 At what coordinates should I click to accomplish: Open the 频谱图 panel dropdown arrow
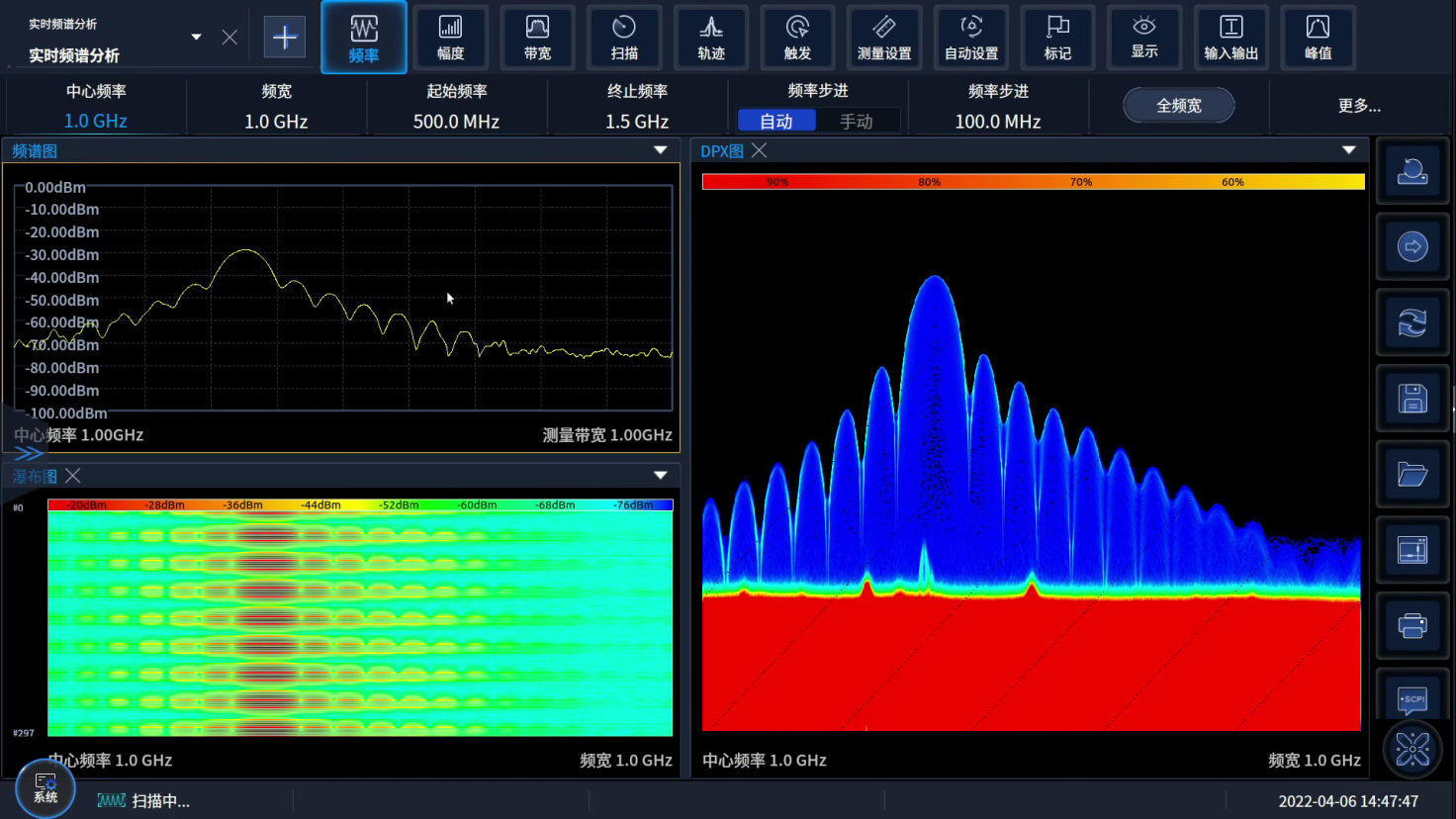[x=660, y=150]
